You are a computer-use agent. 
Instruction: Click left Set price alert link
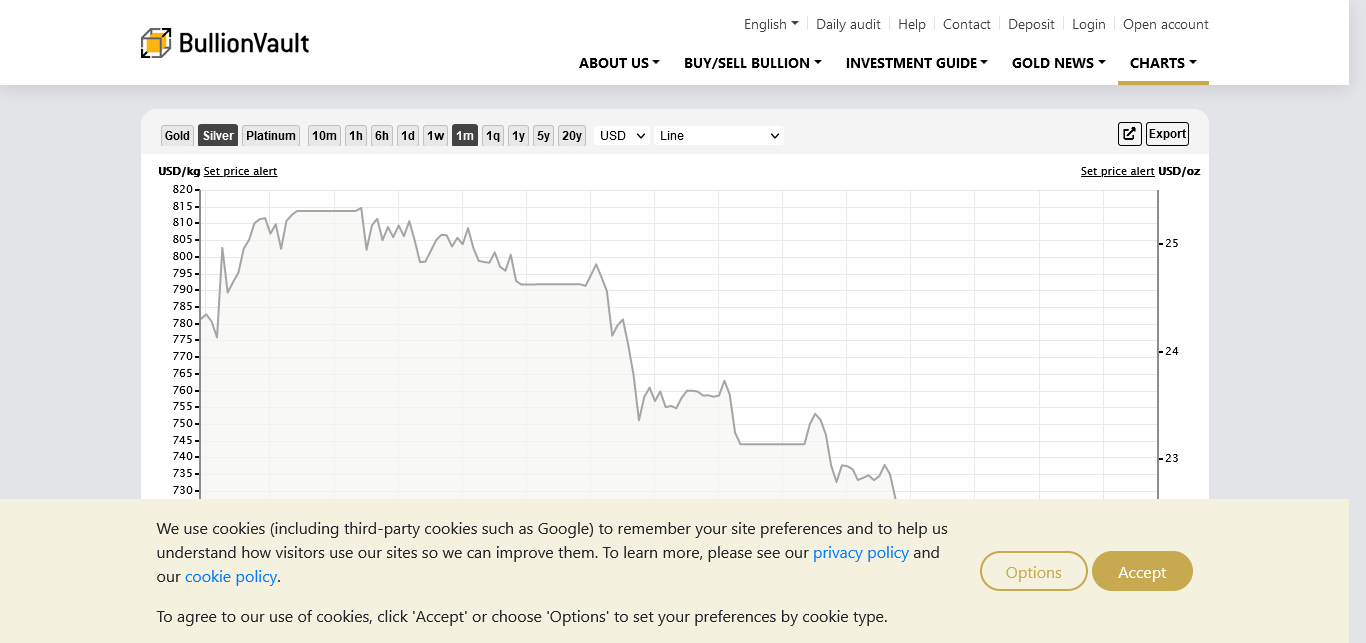coord(240,171)
